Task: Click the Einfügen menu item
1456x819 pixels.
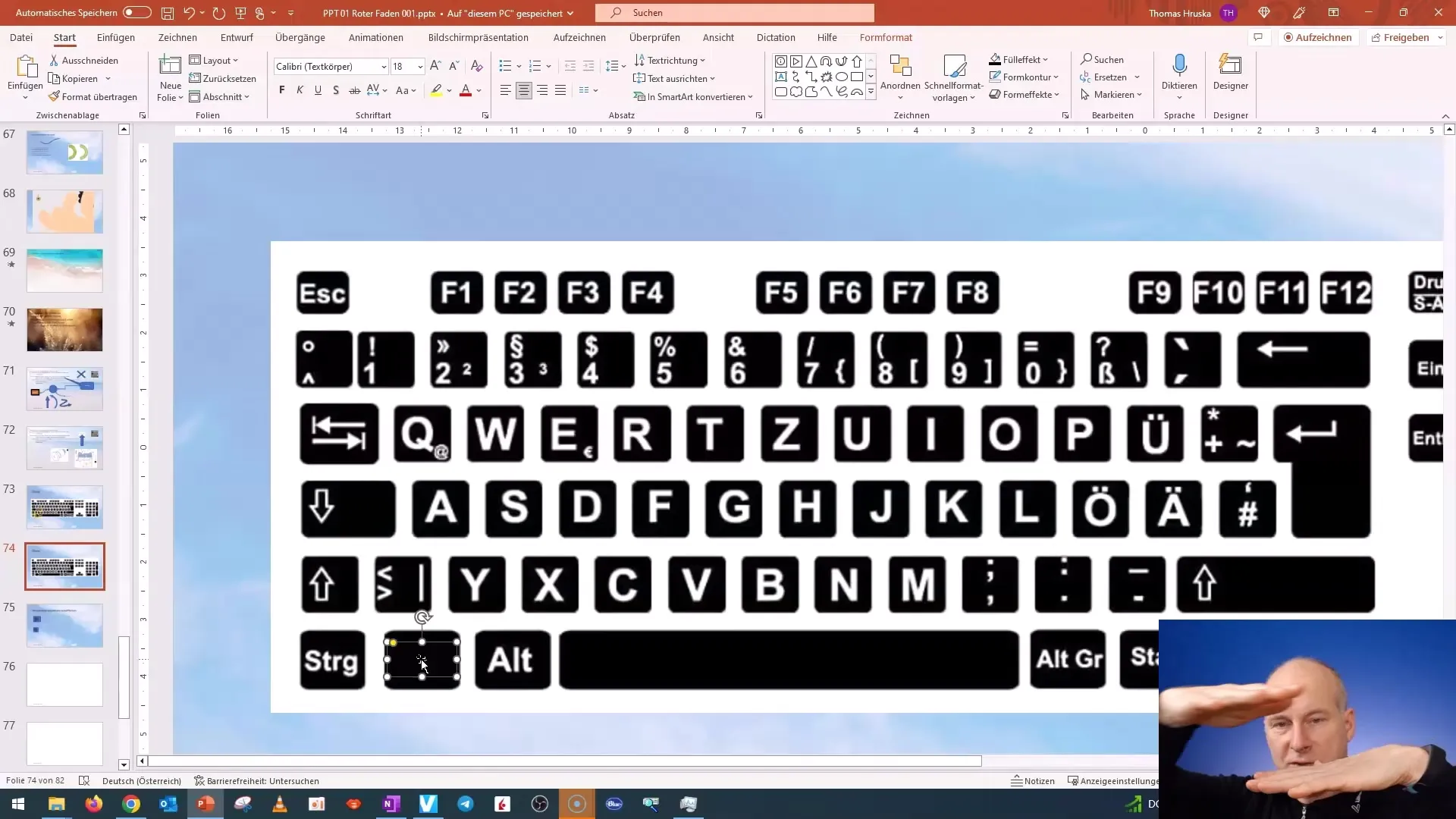Action: pos(115,37)
